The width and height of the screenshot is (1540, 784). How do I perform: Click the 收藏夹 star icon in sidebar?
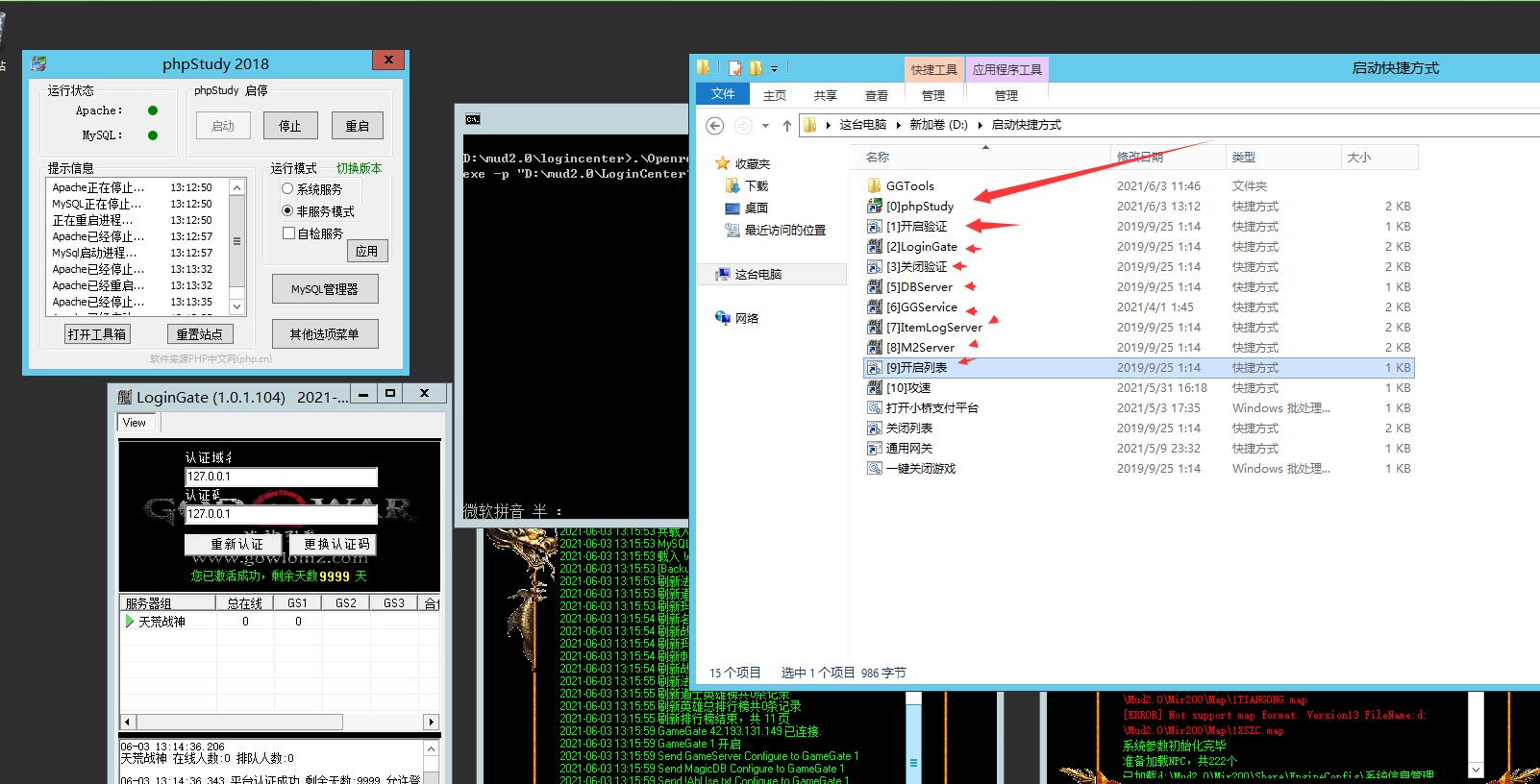tap(723, 164)
